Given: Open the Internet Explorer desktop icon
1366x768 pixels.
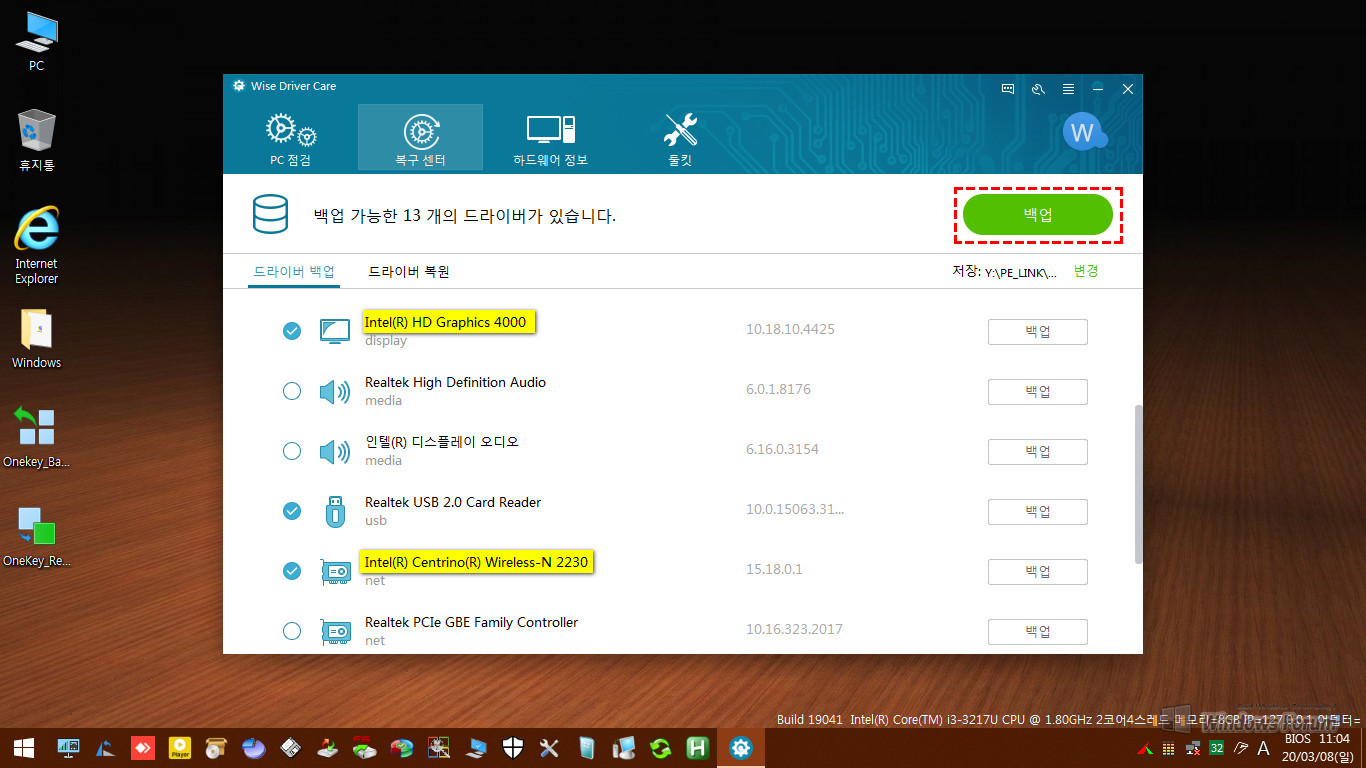Looking at the screenshot, I should pos(37,246).
